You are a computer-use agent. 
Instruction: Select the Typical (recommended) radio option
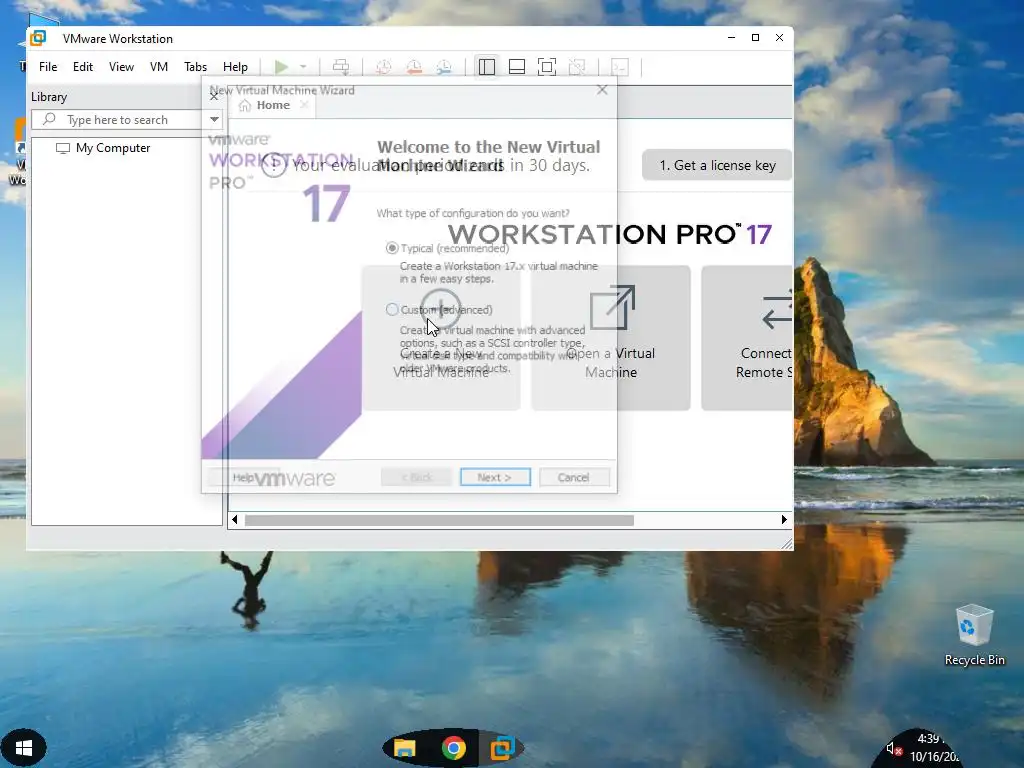(x=392, y=248)
